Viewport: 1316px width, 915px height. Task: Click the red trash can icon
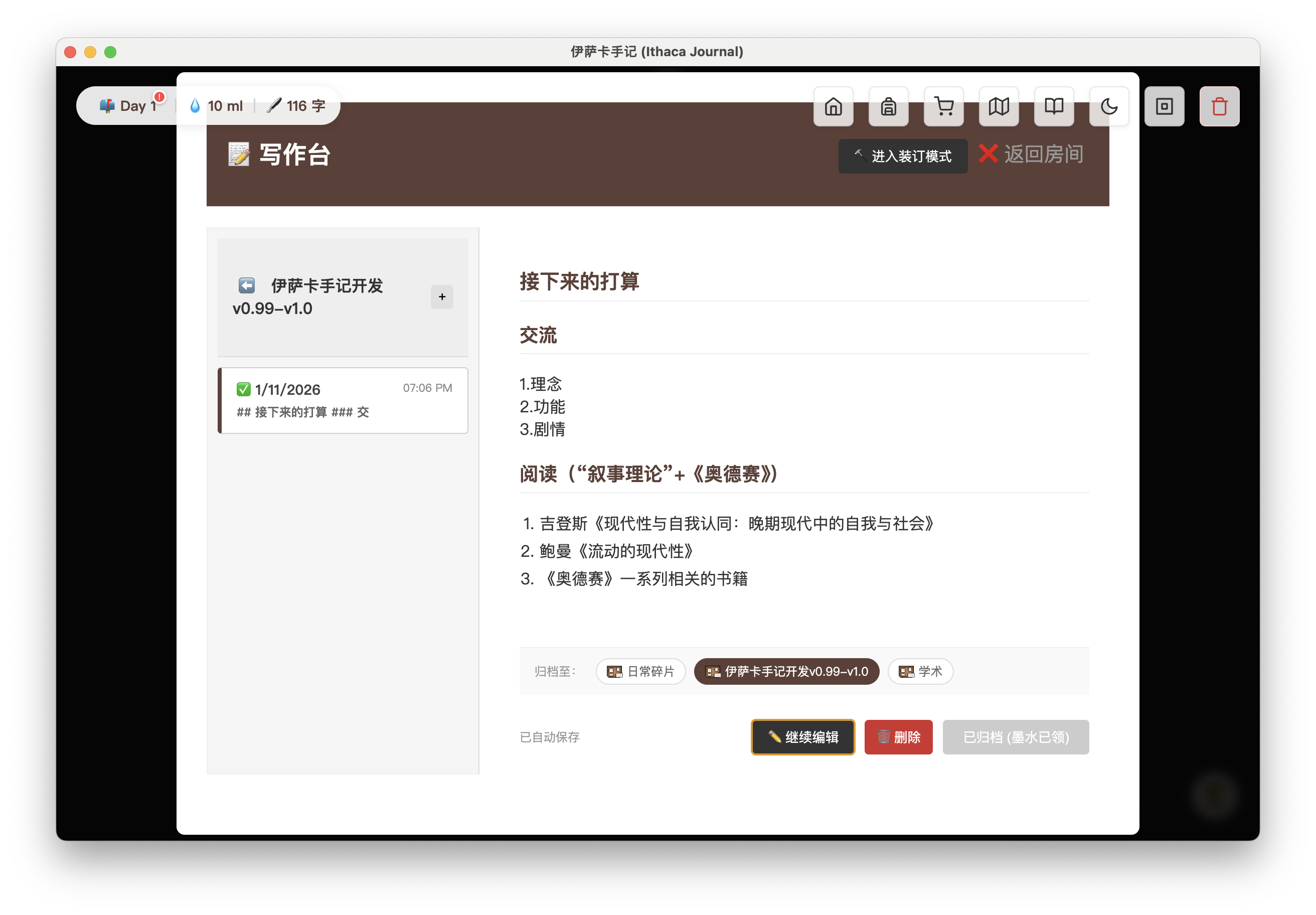pyautogui.click(x=1219, y=106)
